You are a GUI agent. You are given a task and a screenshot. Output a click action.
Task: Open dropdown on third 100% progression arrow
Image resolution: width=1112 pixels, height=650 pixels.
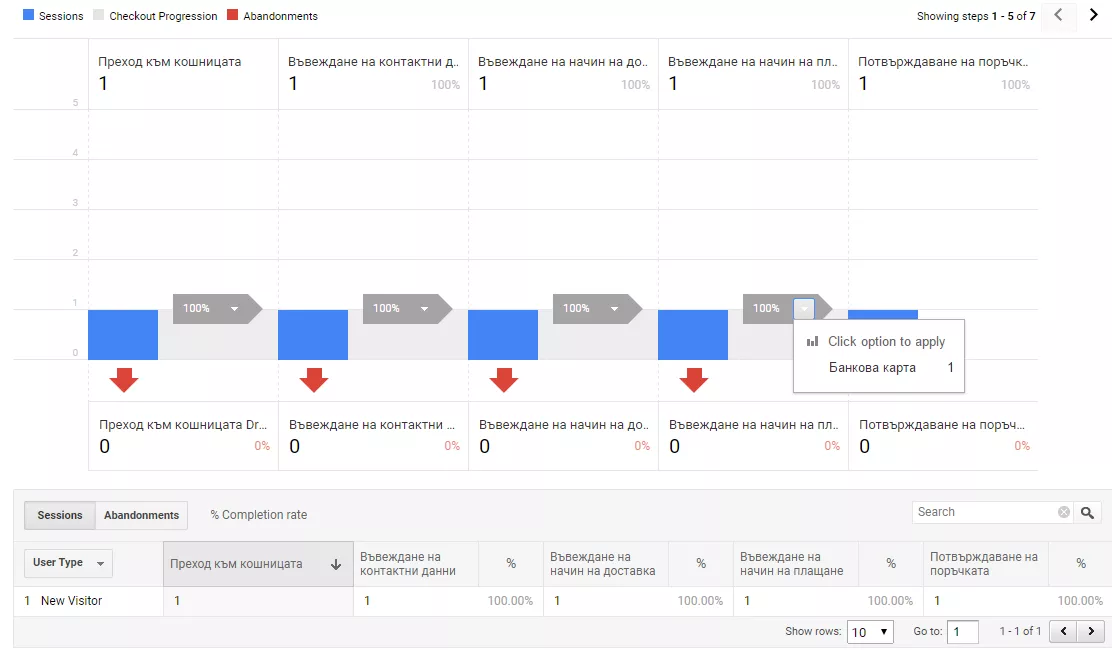click(614, 308)
